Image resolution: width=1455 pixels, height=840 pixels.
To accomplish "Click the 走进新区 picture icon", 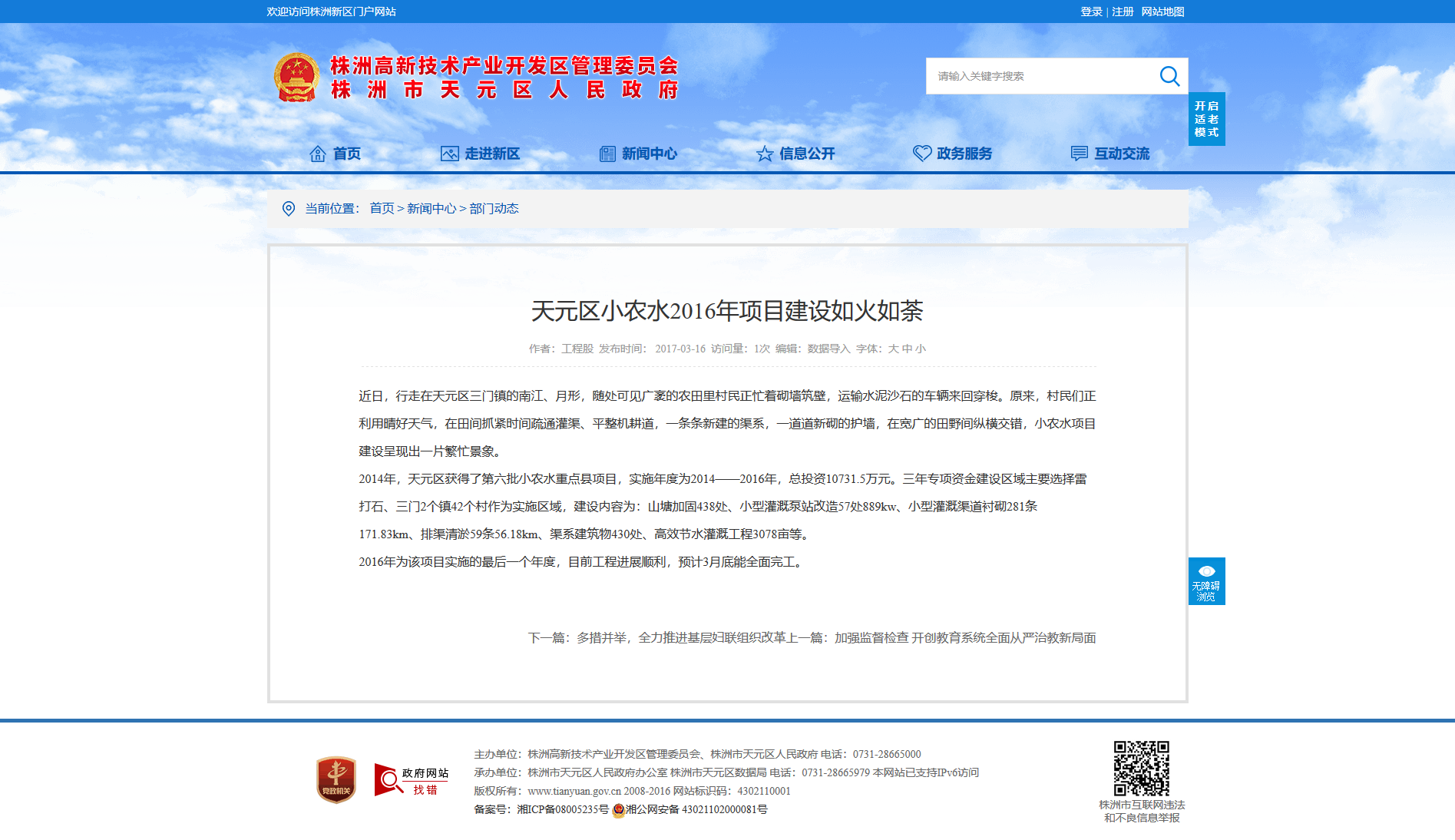I will (449, 154).
